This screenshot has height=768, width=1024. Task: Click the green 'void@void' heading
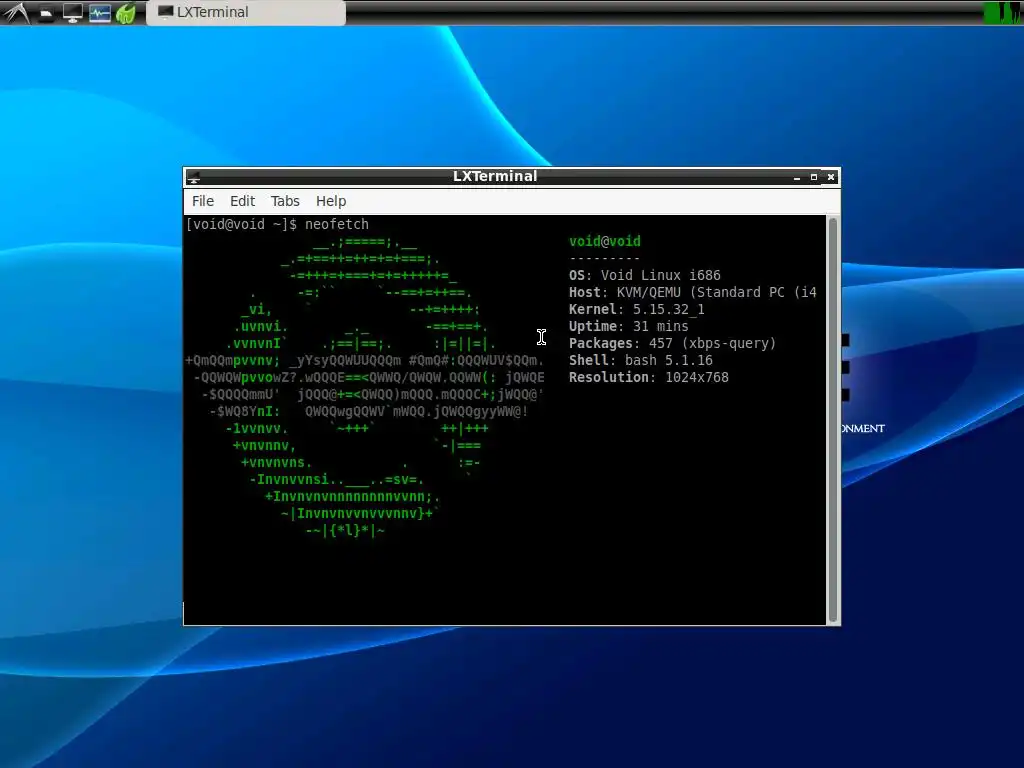pyautogui.click(x=605, y=241)
